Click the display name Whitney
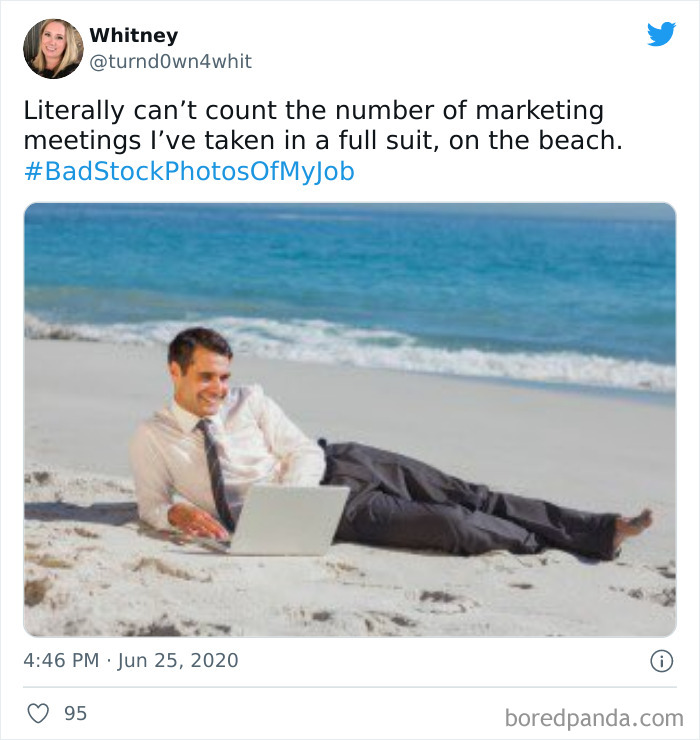 (133, 35)
